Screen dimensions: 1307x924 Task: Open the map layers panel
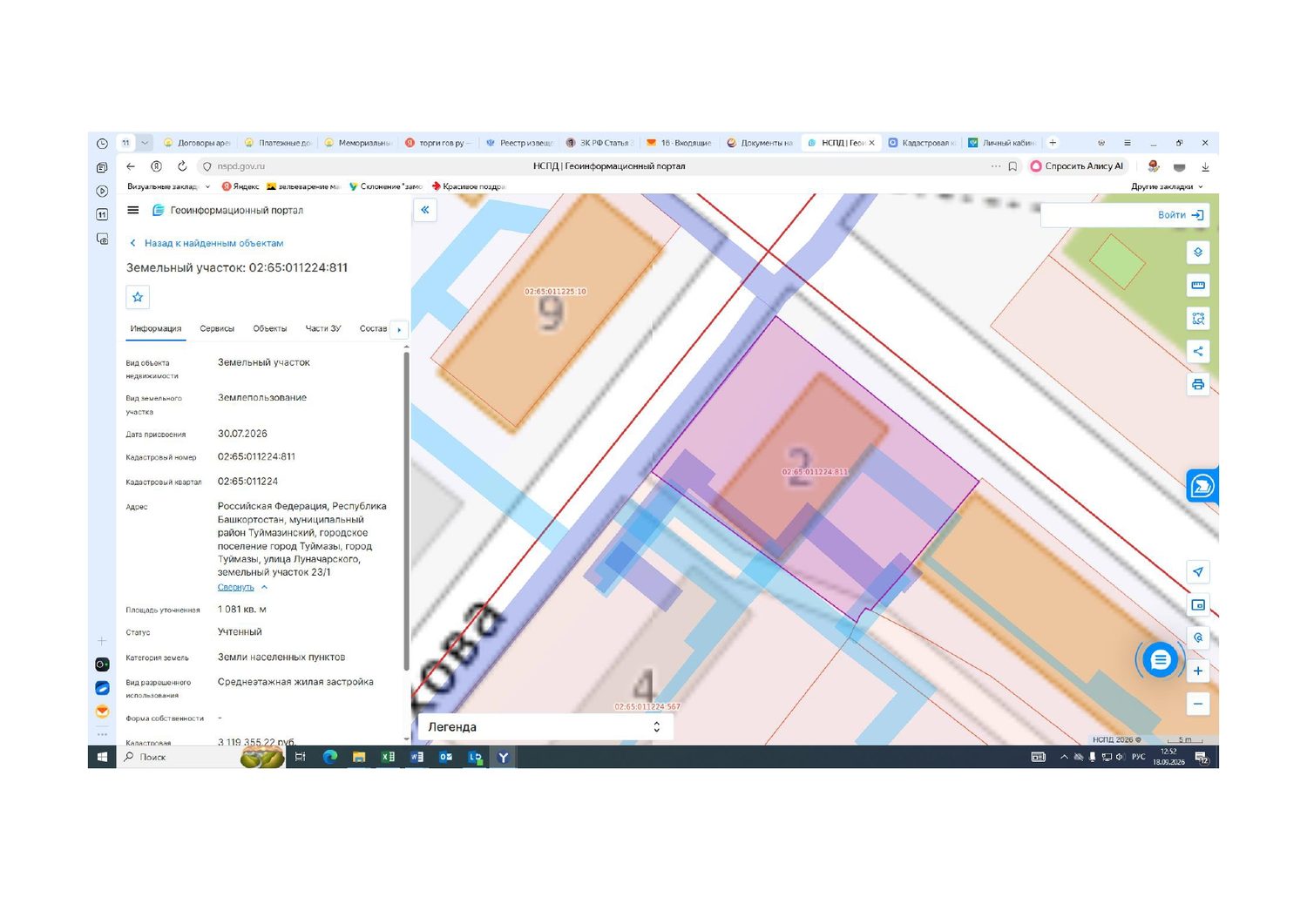point(1198,253)
